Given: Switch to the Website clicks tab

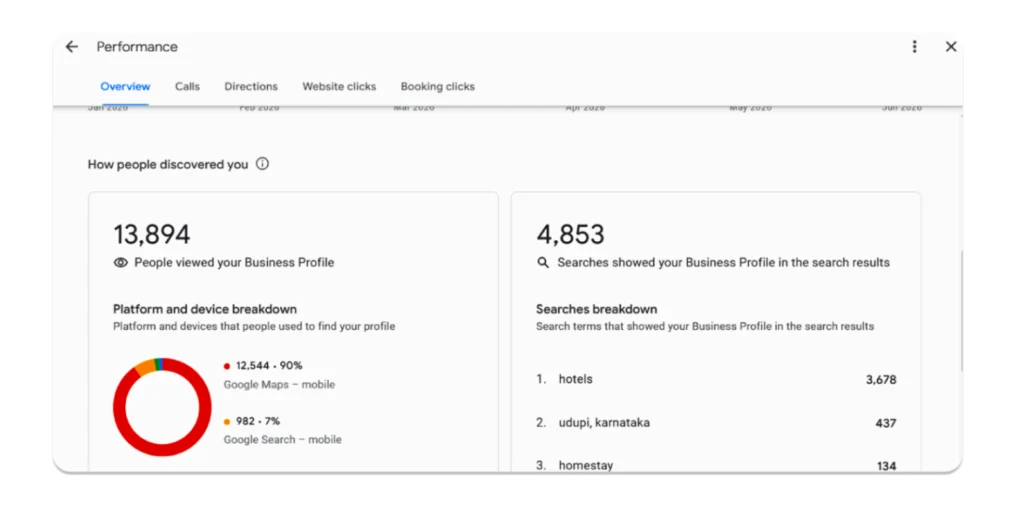Looking at the screenshot, I should [x=339, y=86].
